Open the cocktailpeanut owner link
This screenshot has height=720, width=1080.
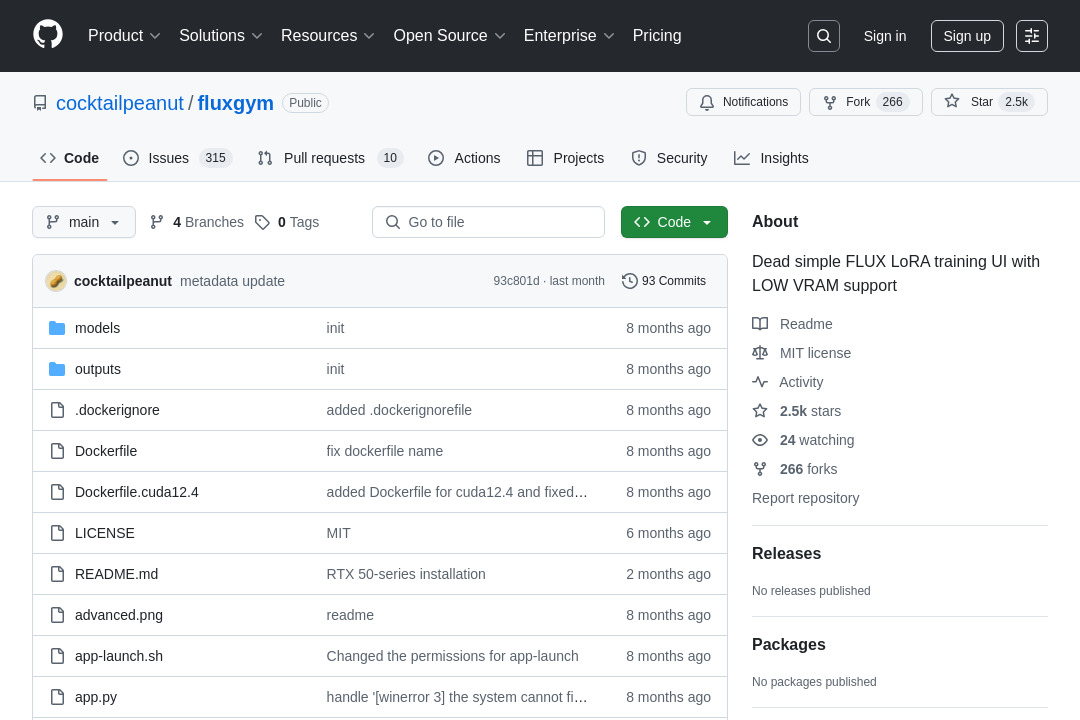point(120,103)
